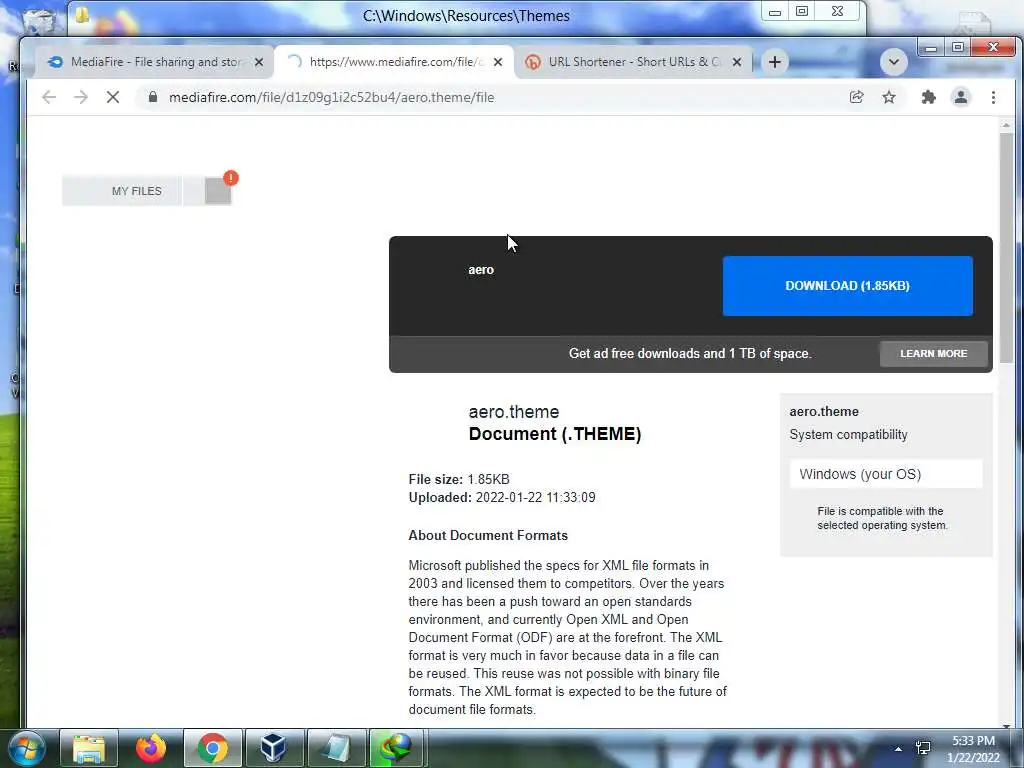Open the Chrome three-dot menu

[x=993, y=97]
